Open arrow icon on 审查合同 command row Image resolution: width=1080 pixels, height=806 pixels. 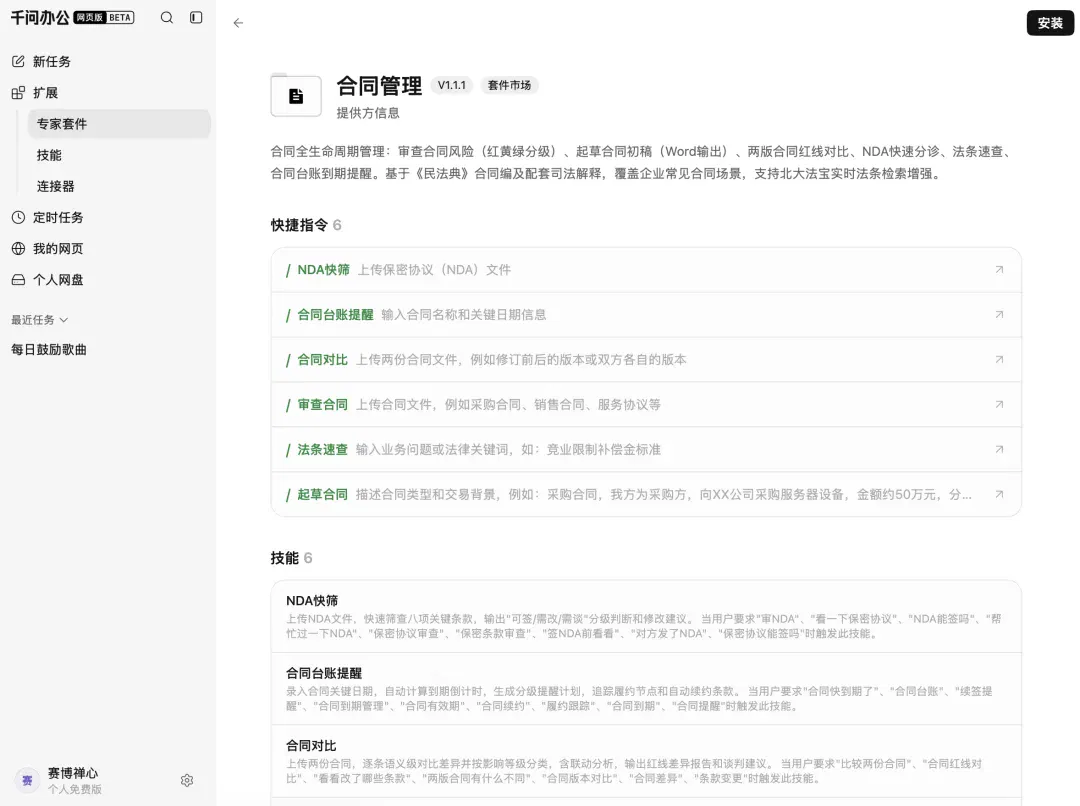pos(999,404)
